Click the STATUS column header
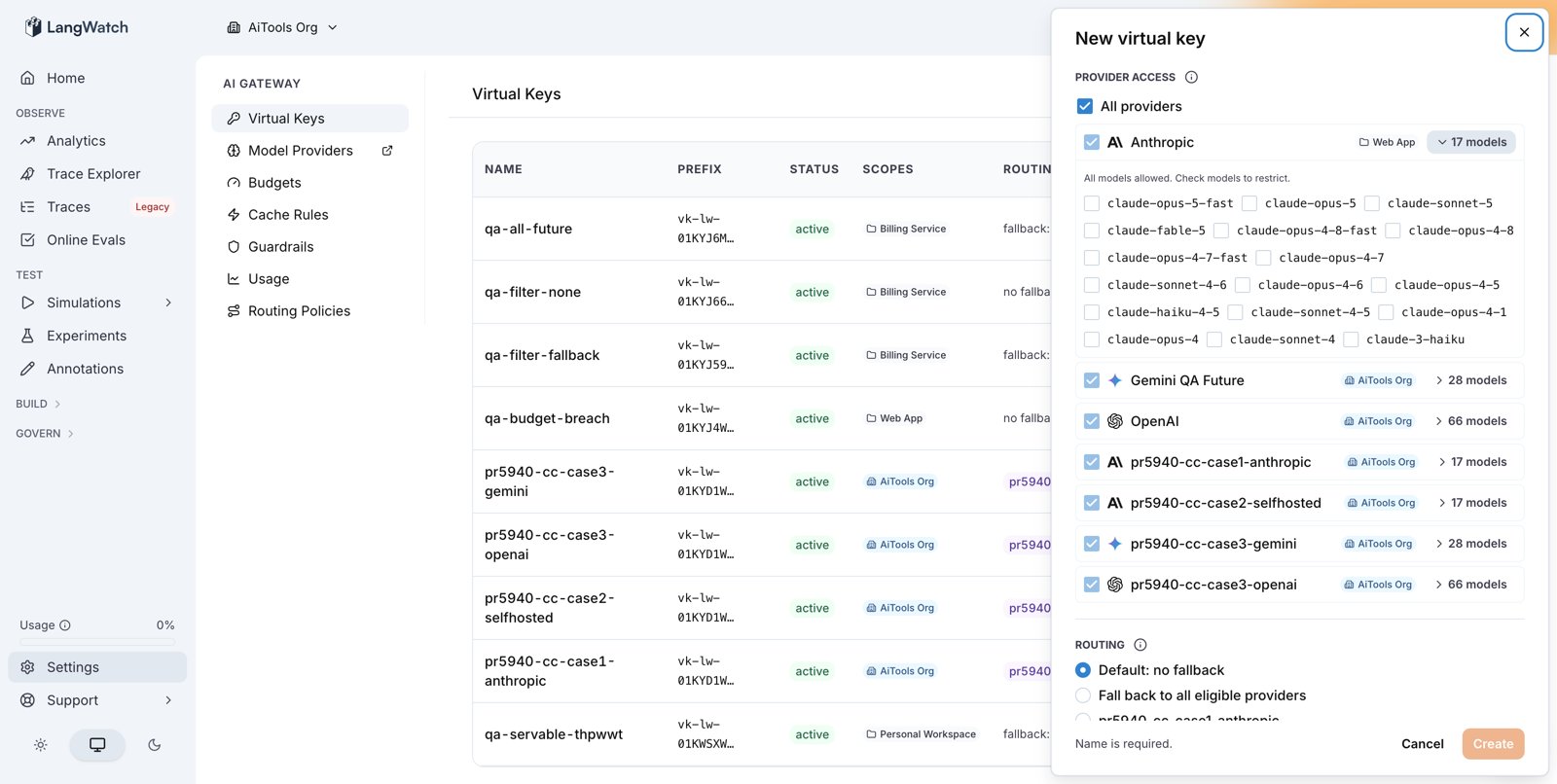 point(814,169)
